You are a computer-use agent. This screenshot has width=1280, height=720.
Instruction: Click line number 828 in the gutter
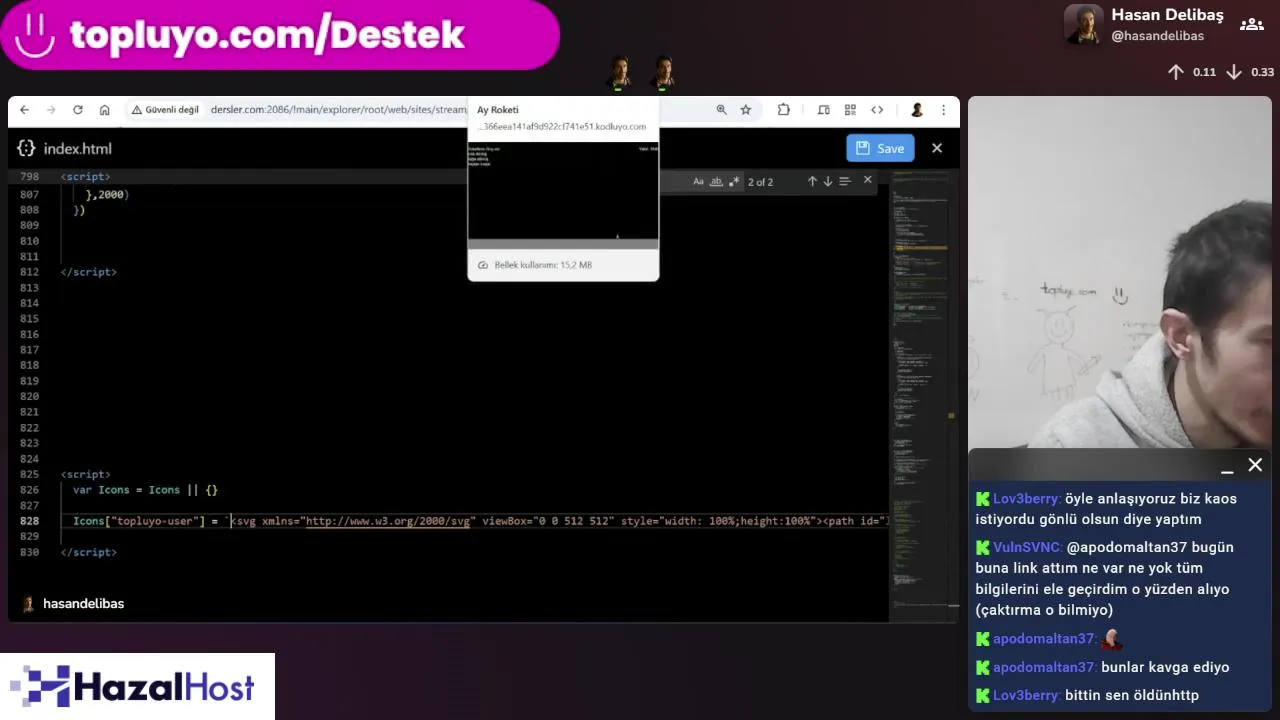(29, 521)
